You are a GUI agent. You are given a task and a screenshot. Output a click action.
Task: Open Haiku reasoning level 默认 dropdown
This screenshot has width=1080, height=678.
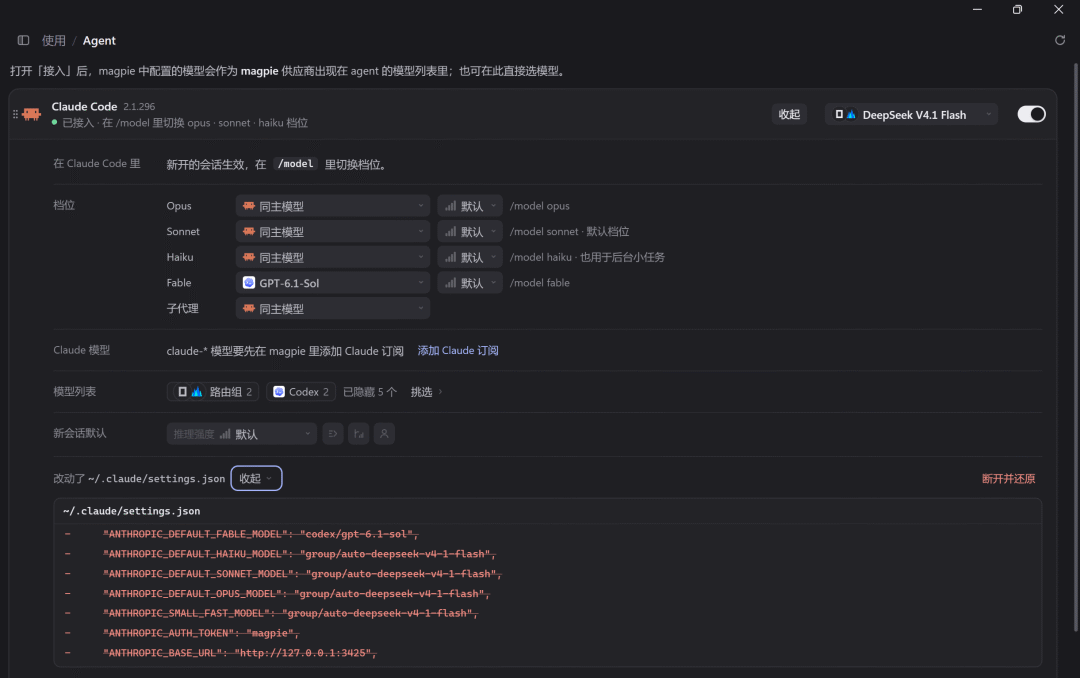point(470,257)
